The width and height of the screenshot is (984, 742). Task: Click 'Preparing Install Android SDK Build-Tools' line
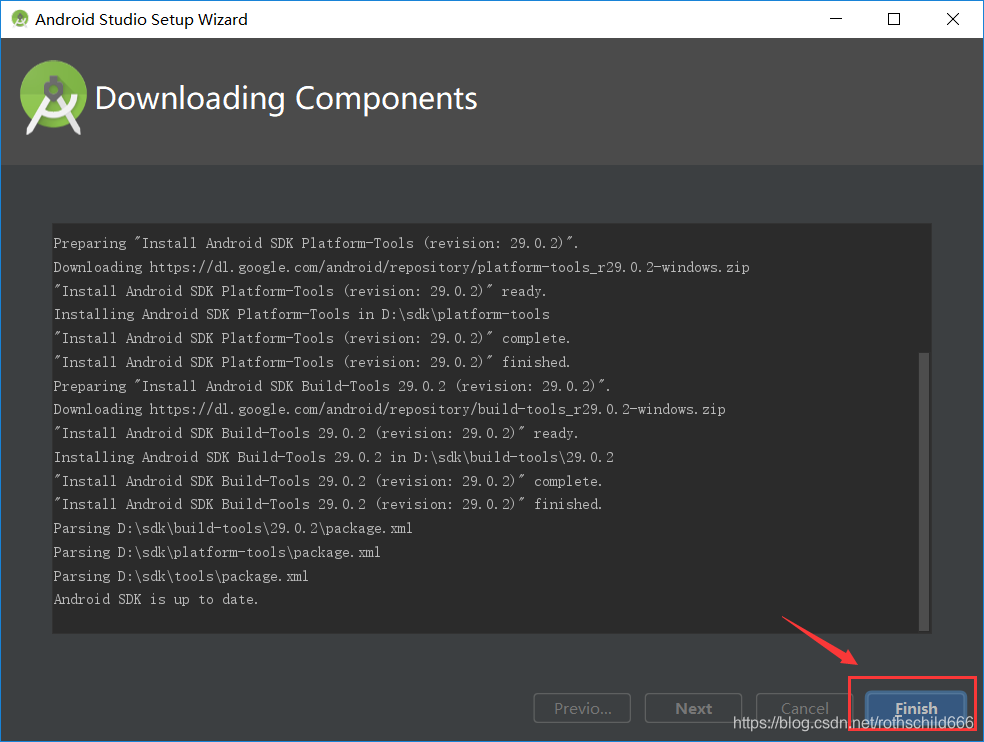pos(332,385)
